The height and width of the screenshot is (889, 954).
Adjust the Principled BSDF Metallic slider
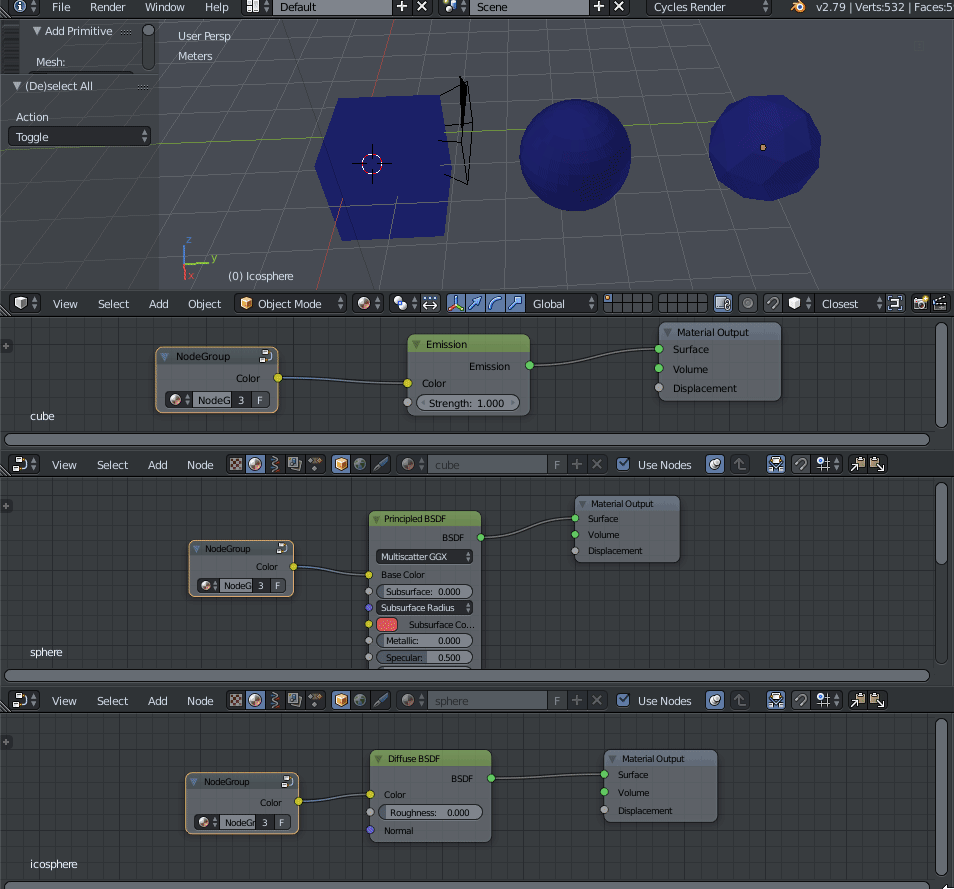(424, 641)
